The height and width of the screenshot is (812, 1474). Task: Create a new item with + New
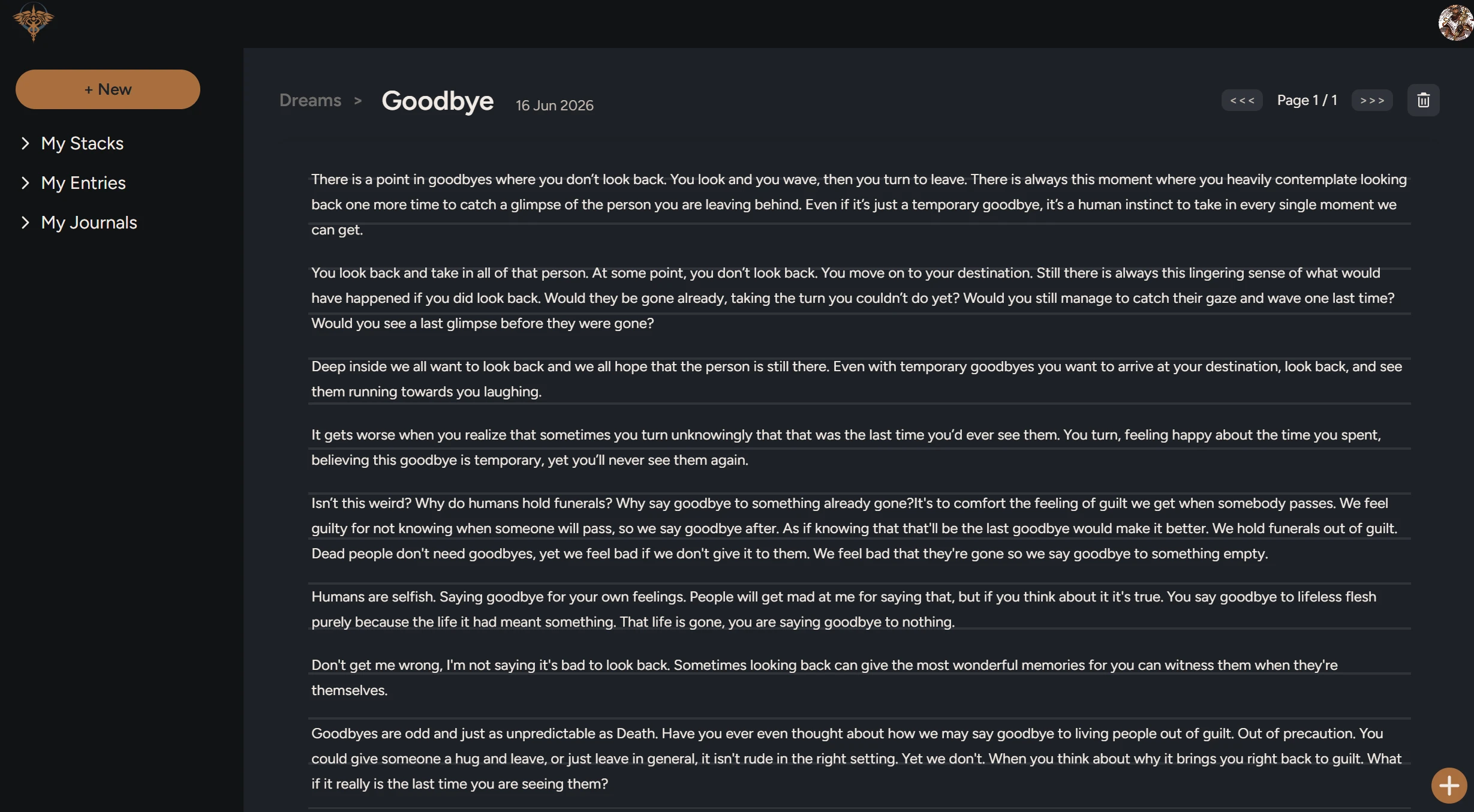[108, 89]
